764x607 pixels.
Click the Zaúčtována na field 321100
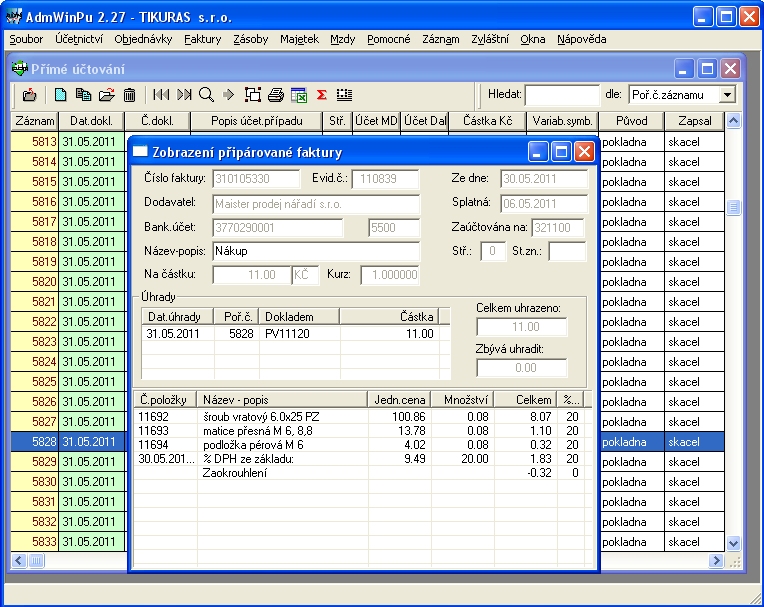pos(557,228)
